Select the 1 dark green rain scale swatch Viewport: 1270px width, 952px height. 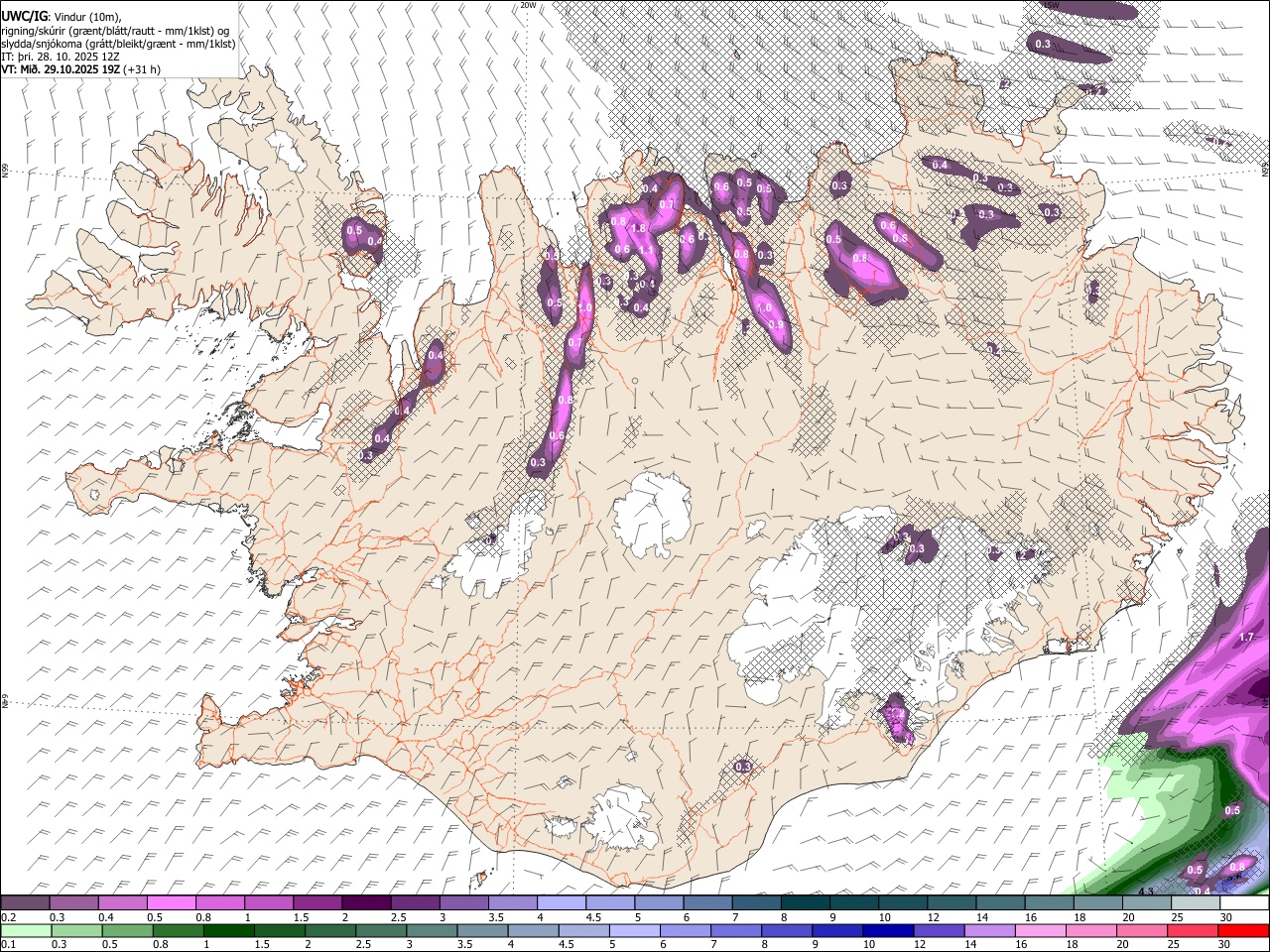[x=227, y=931]
